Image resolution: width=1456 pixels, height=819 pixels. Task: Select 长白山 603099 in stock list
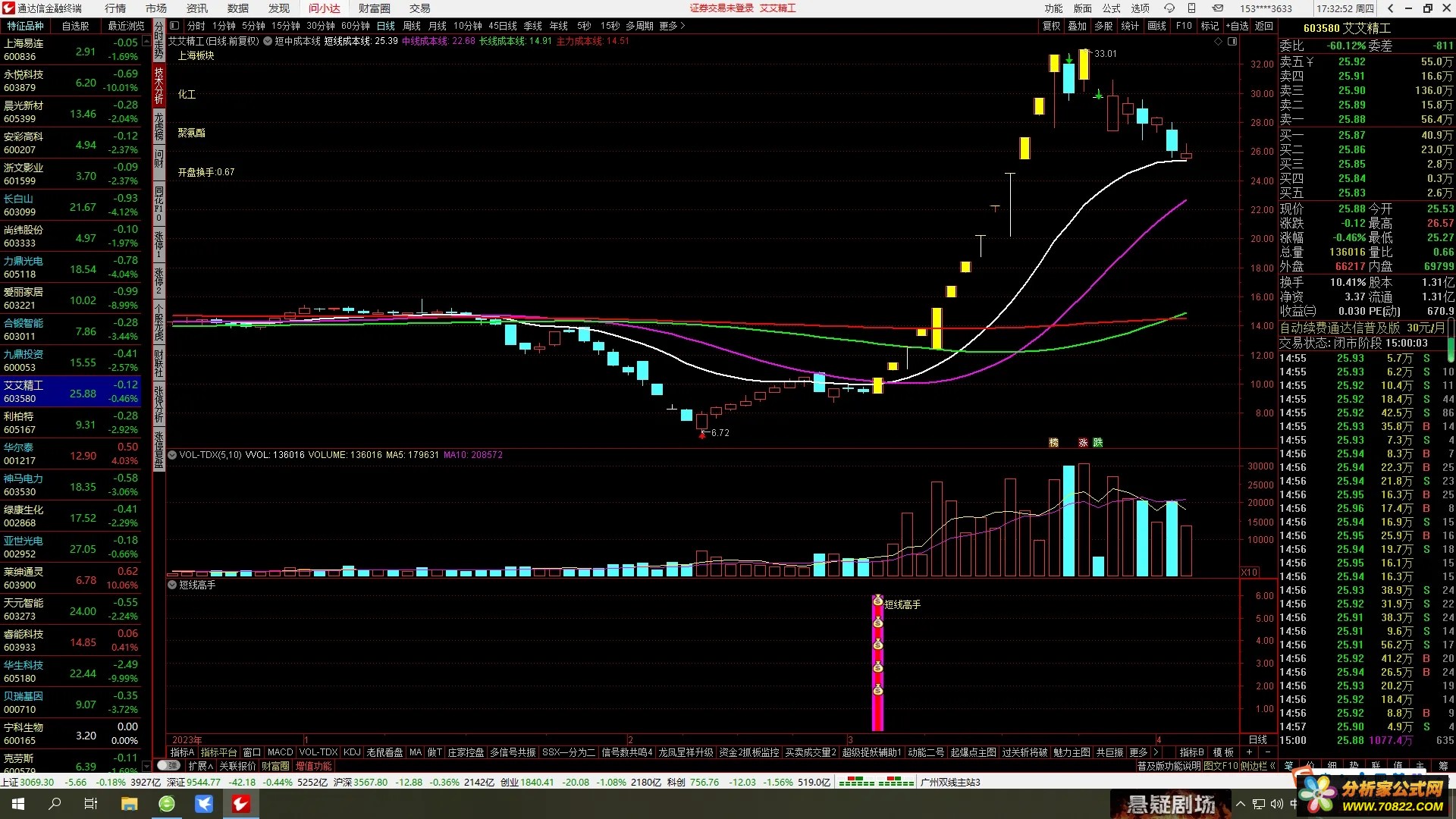(x=71, y=206)
